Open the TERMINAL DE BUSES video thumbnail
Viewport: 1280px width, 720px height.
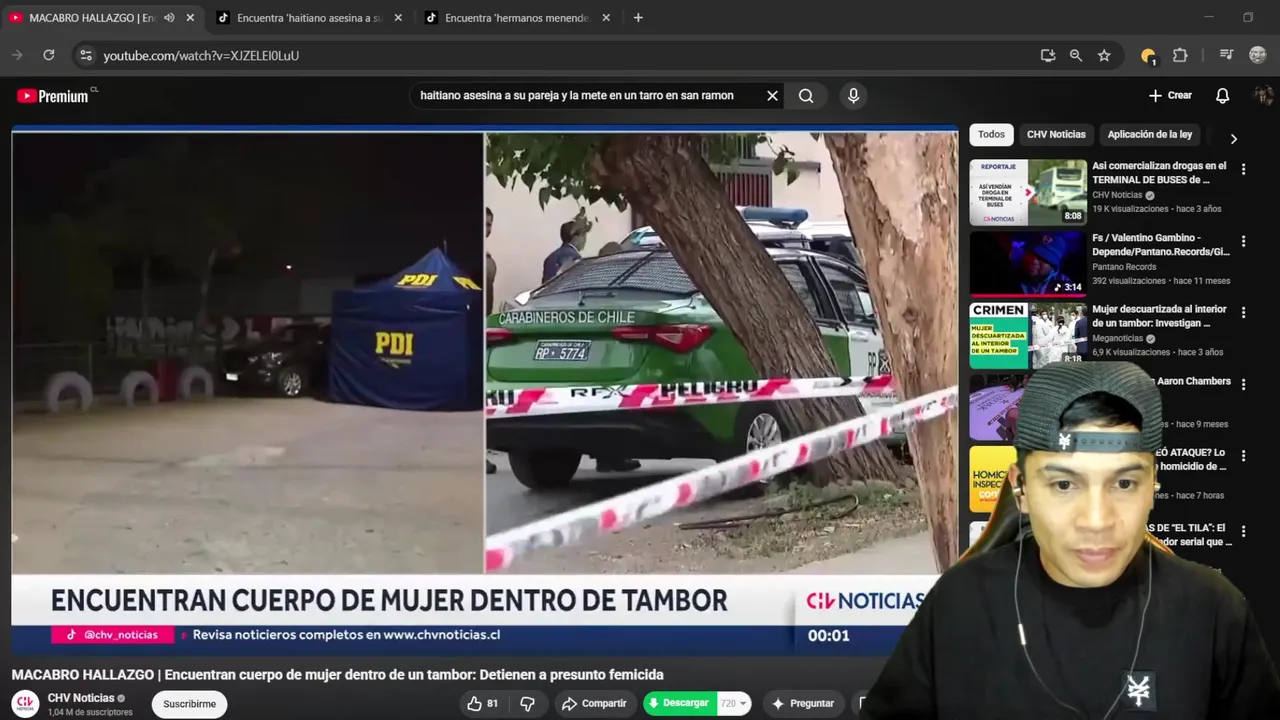point(1028,192)
